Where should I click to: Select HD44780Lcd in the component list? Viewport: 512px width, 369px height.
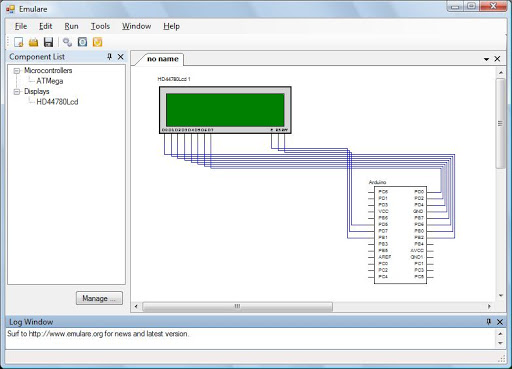tap(57, 102)
